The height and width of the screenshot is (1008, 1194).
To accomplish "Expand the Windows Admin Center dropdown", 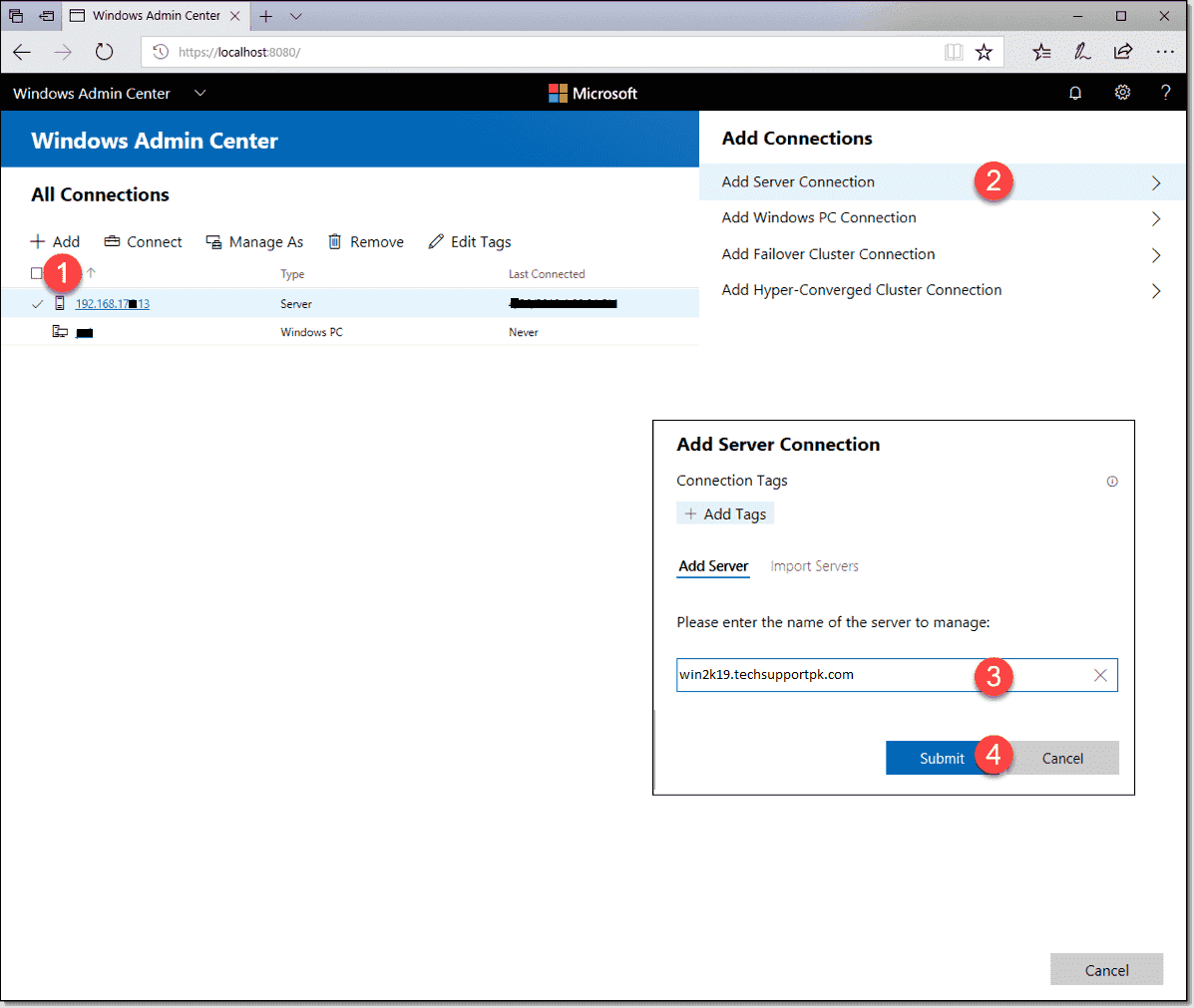I will coord(200,93).
